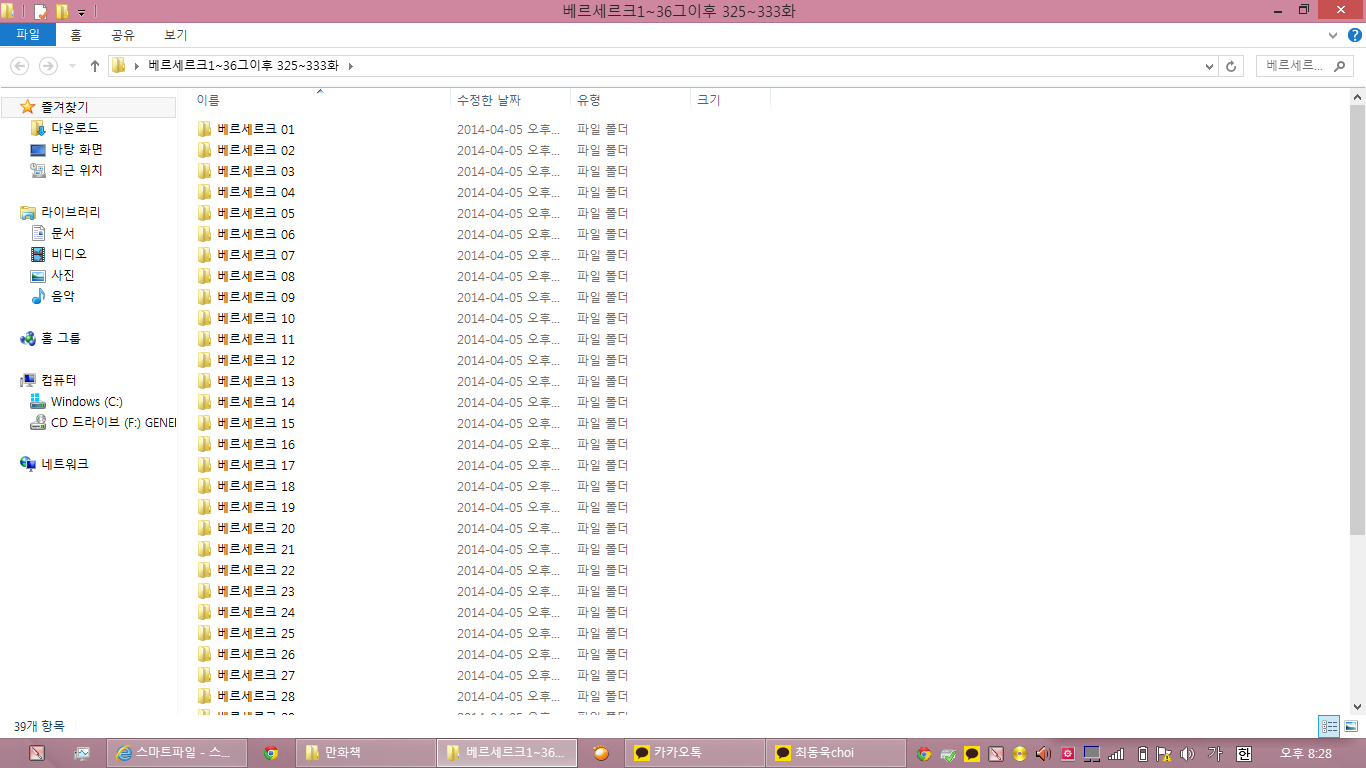Open the recent locations dropdown arrow
Viewport: 1366px width, 768px height.
pos(72,66)
